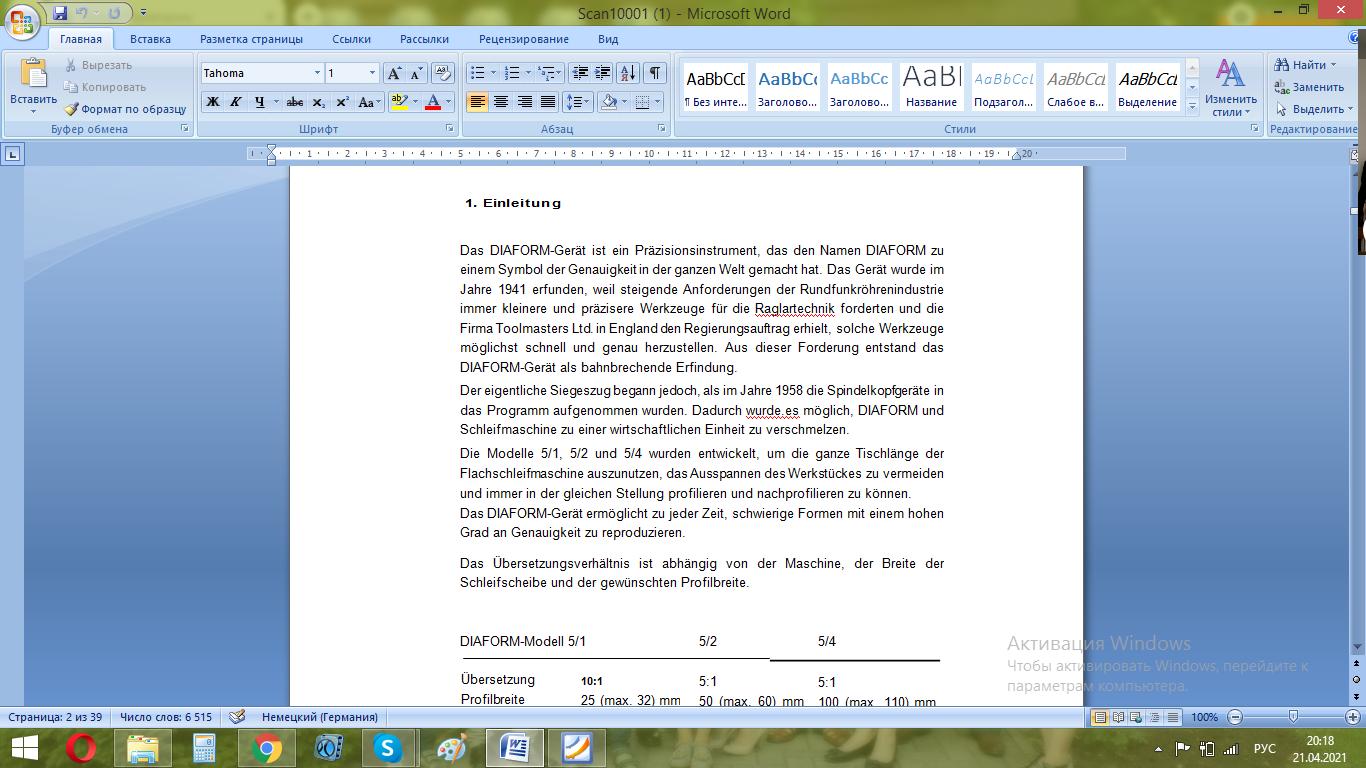Open the Office button menu
Image resolution: width=1366 pixels, height=768 pixels.
pos(21,20)
